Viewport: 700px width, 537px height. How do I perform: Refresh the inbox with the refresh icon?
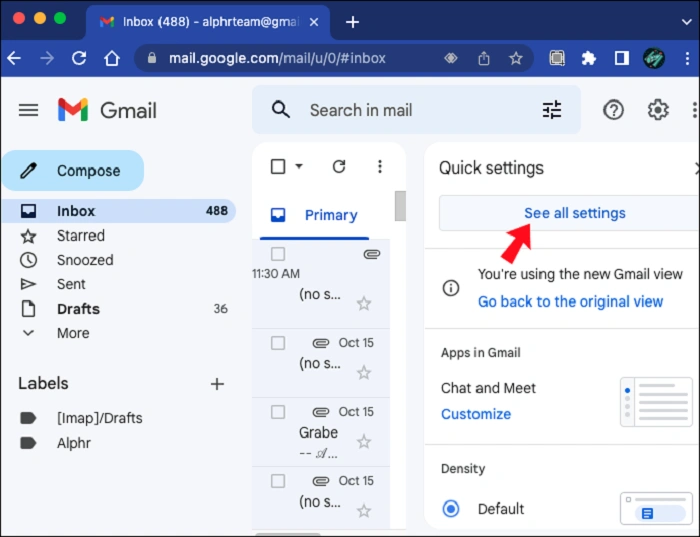pyautogui.click(x=339, y=166)
